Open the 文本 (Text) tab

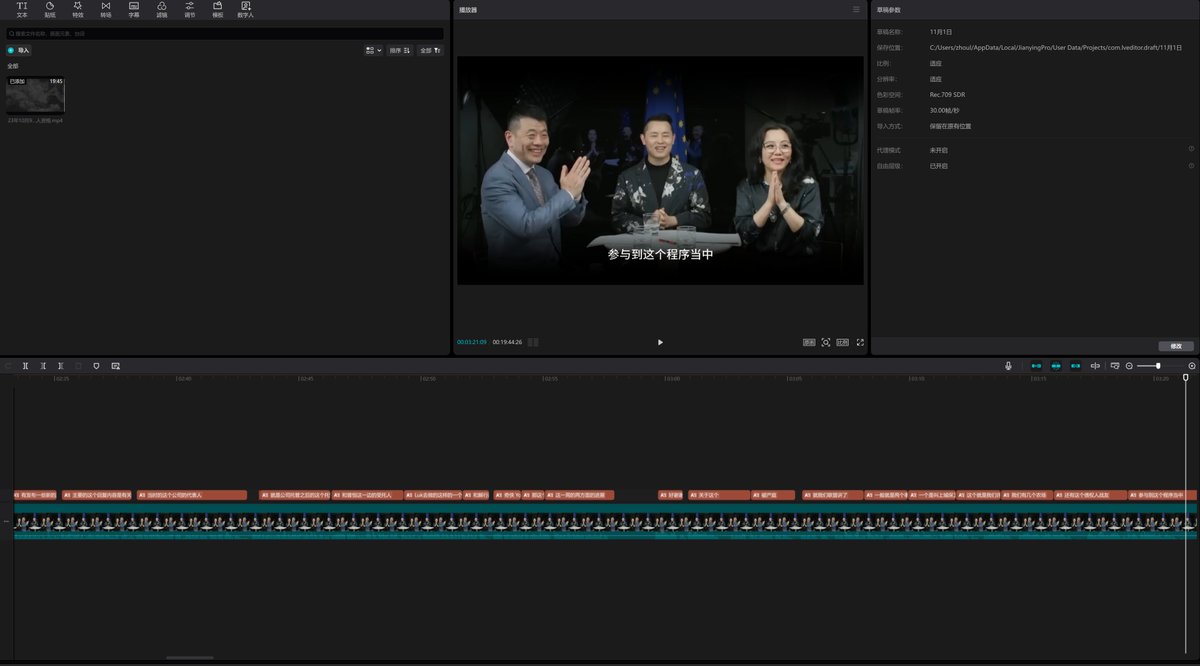click(22, 9)
